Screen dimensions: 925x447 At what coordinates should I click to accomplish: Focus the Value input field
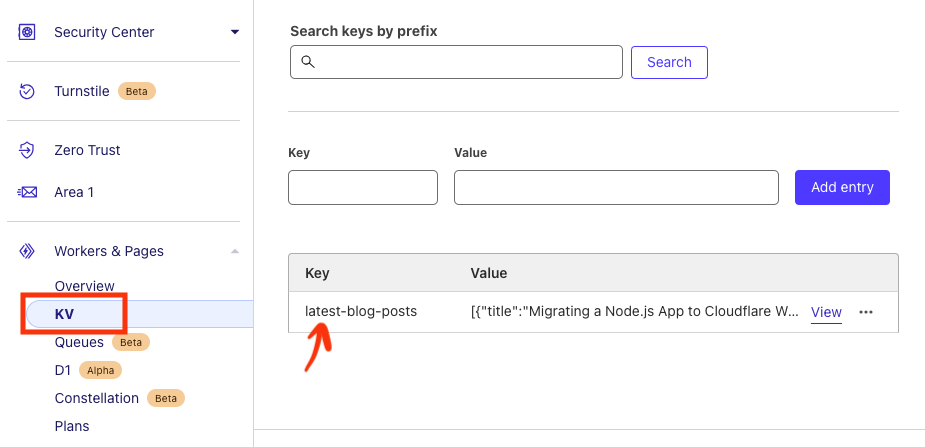point(616,188)
